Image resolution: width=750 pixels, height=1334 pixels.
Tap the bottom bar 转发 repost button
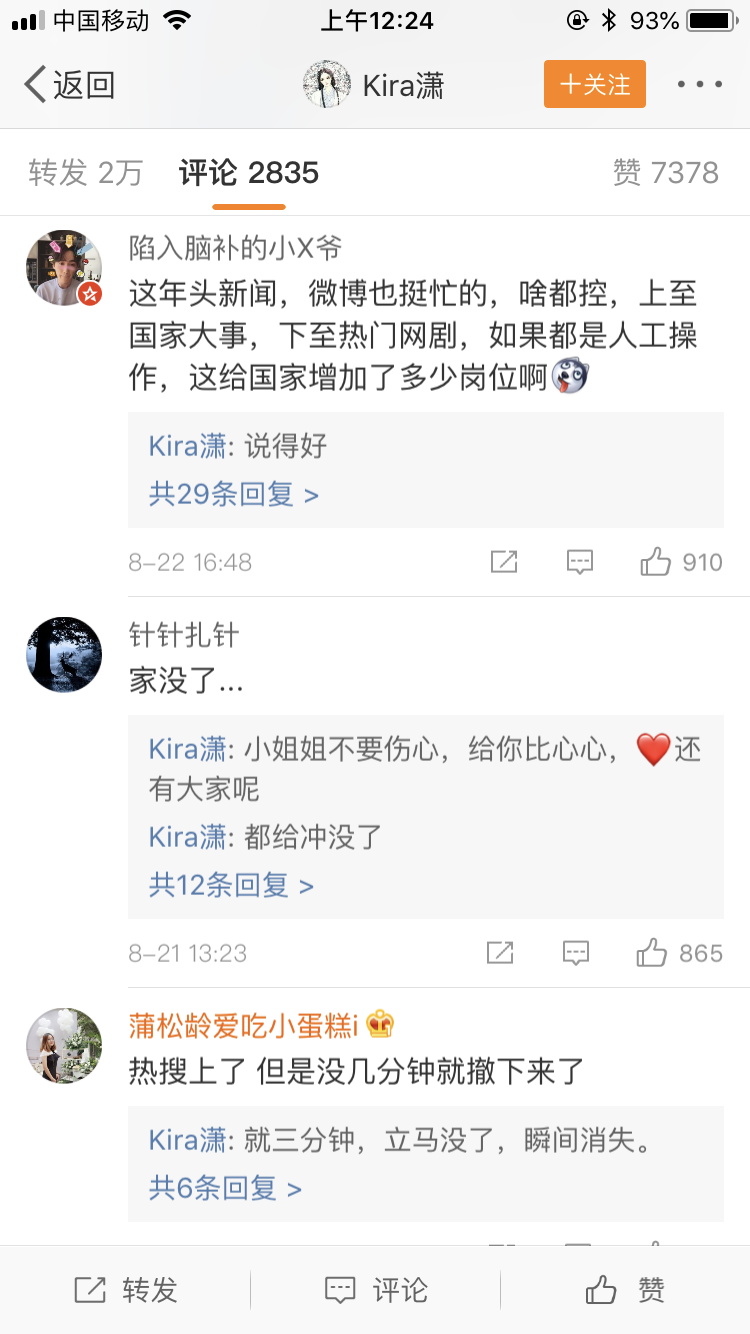pos(126,1290)
